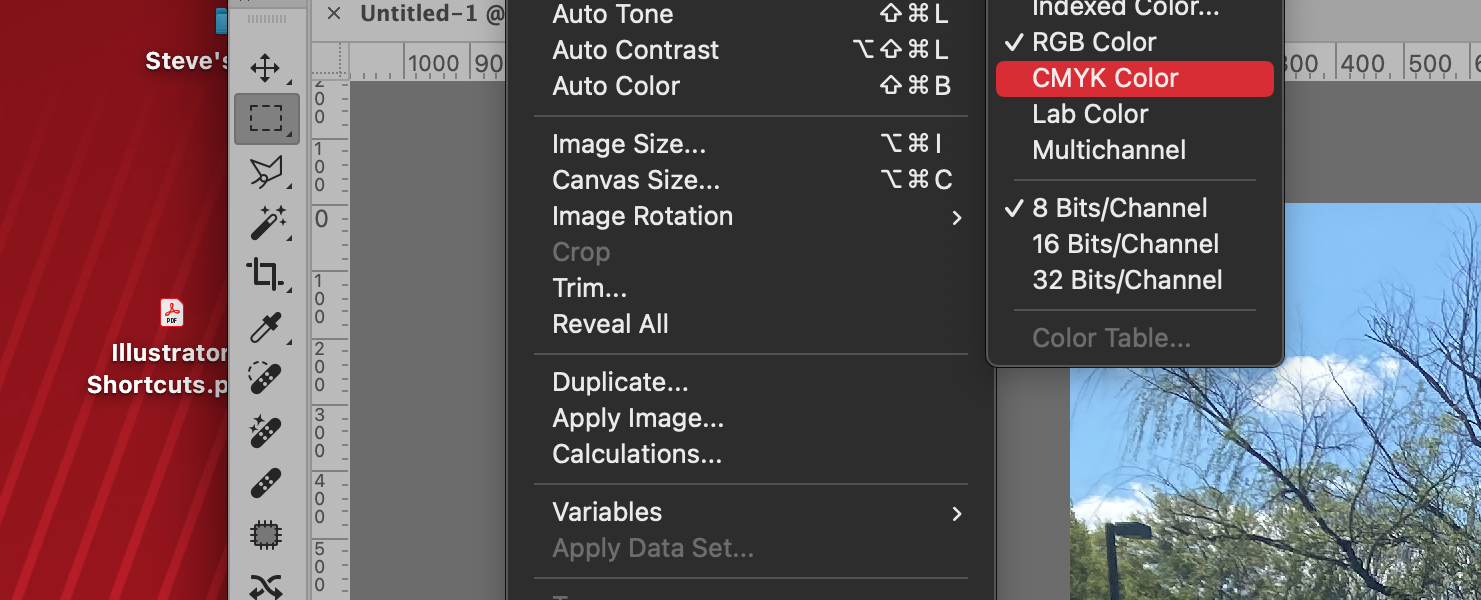Enable 16 Bits/Channel mode
The width and height of the screenshot is (1481, 600).
1125,243
